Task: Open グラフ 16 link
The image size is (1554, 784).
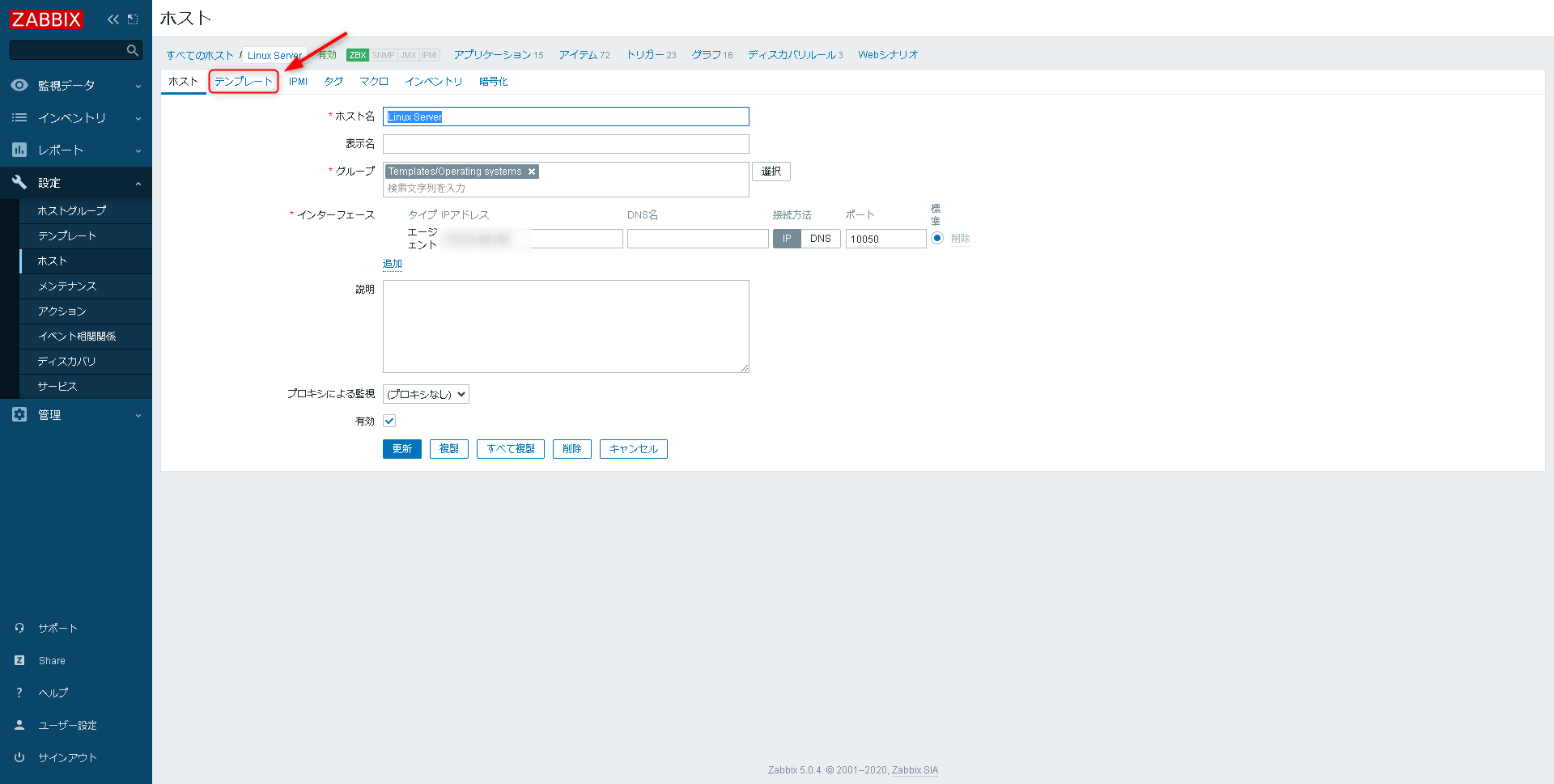Action: pyautogui.click(x=712, y=55)
